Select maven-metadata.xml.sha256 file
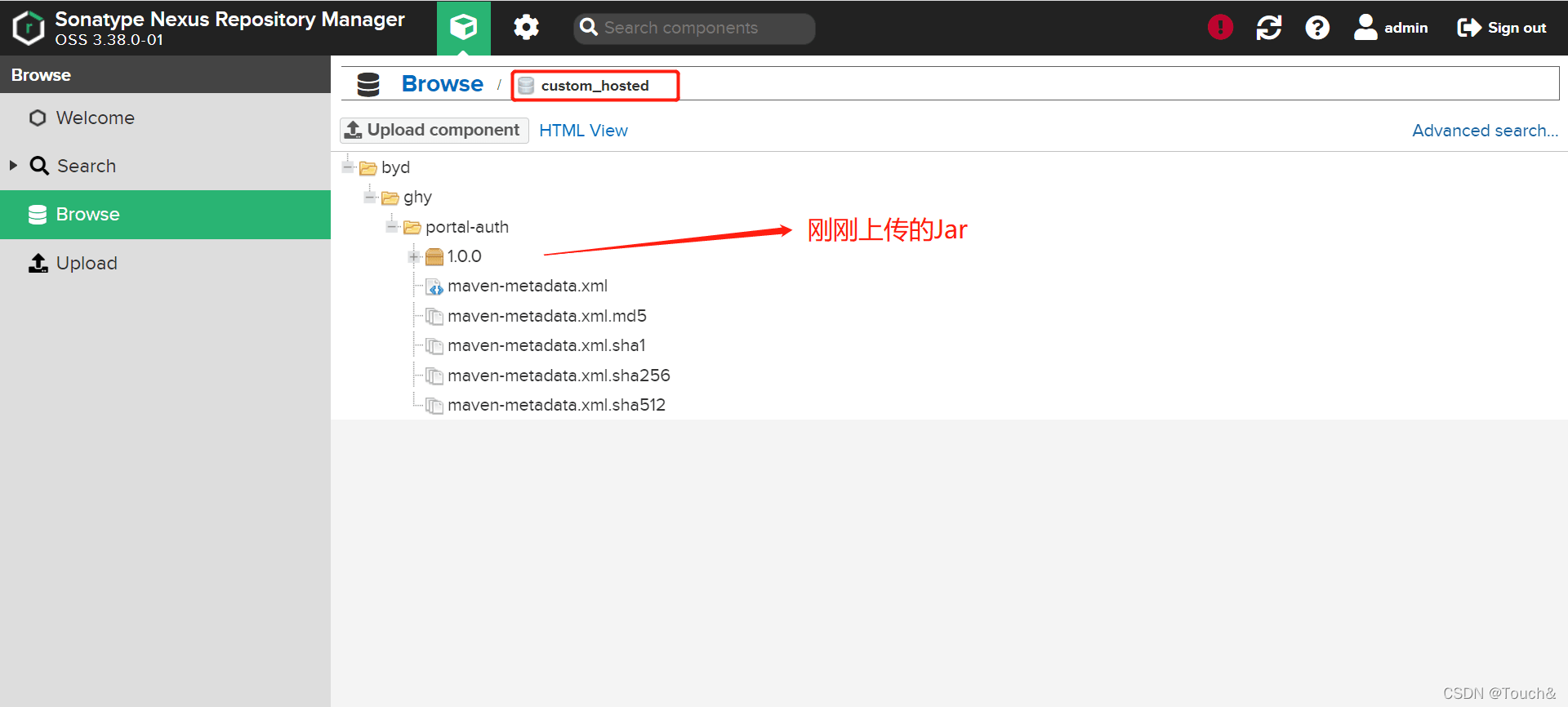Screen dimensions: 1568x707 [559, 376]
